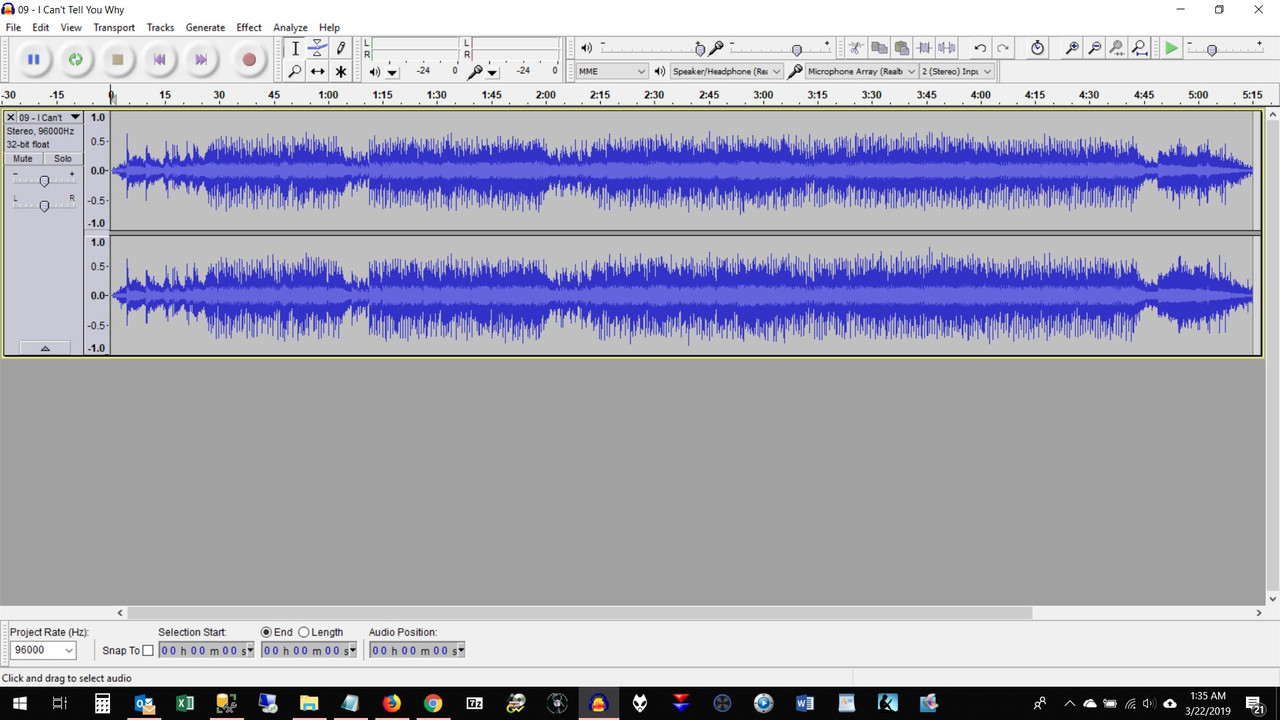Select the Multi-Tool asterisk mode
This screenshot has width=1280, height=720.
[340, 71]
